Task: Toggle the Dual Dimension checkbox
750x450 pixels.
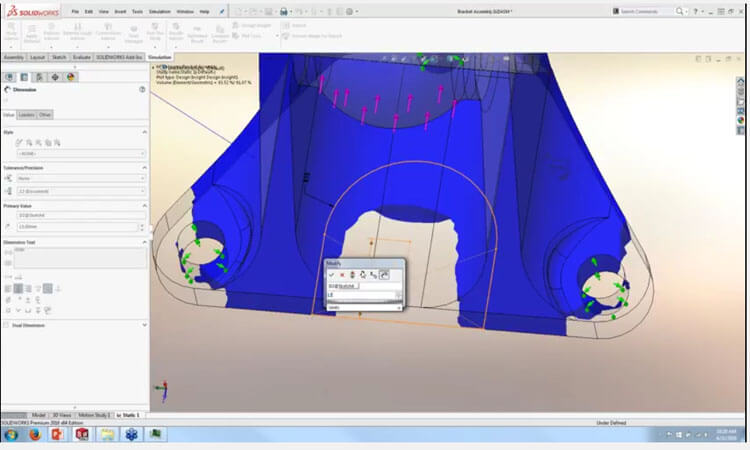Action: 5,325
